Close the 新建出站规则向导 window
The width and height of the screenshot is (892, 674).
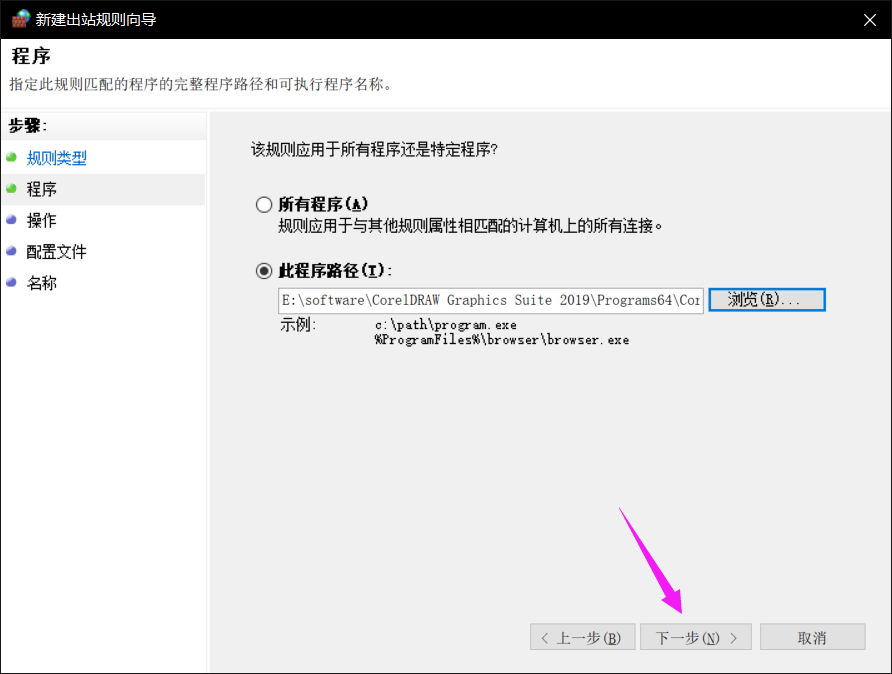(x=869, y=20)
